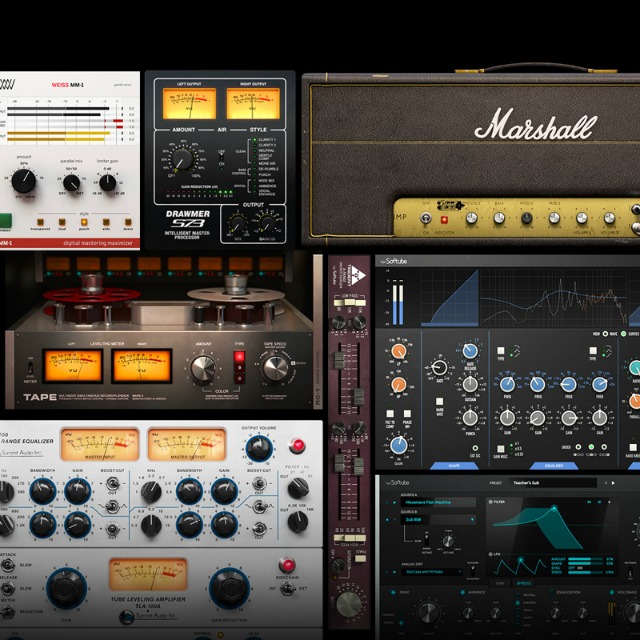The width and height of the screenshot is (640, 640).
Task: Go to next preset with right arrow
Action: [613, 483]
